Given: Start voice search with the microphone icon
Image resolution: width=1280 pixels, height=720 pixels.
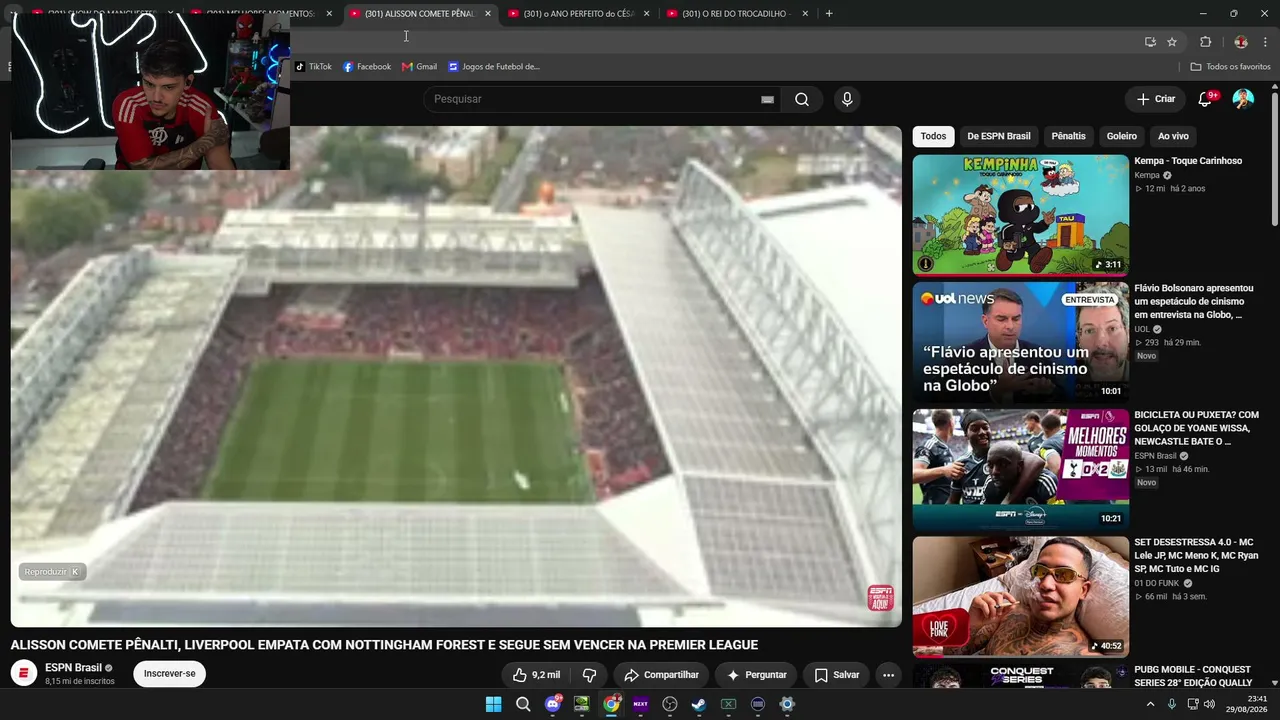Looking at the screenshot, I should [x=847, y=99].
